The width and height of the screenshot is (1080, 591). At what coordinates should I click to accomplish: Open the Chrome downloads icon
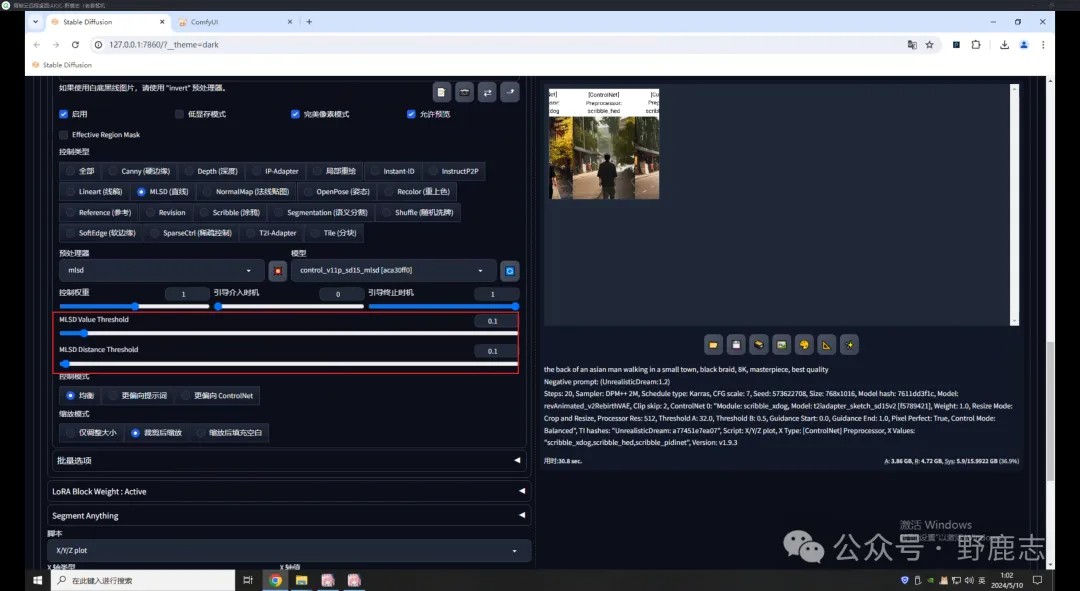pyautogui.click(x=1004, y=45)
